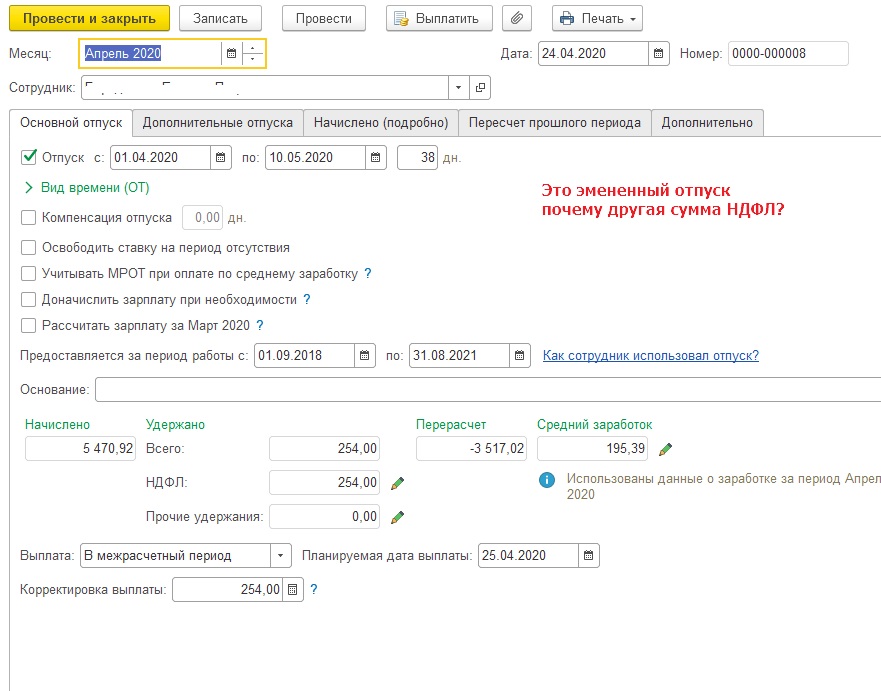Open calendar for Планируемая дата выплаты
Image resolution: width=881 pixels, height=691 pixels.
589,556
